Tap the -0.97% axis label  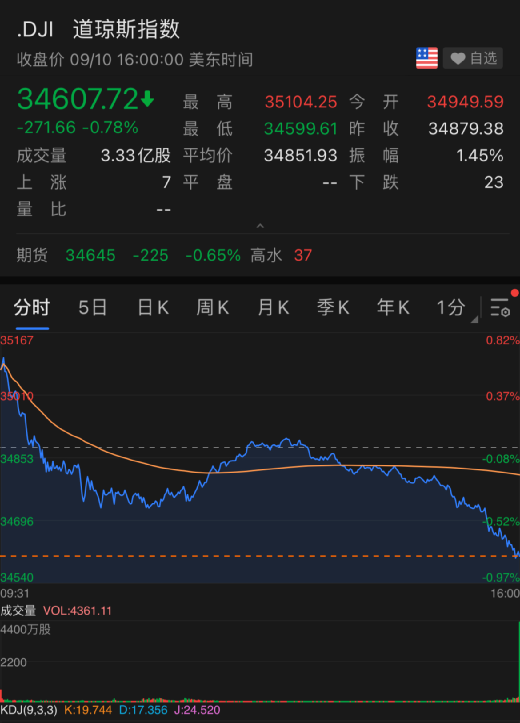tap(501, 577)
